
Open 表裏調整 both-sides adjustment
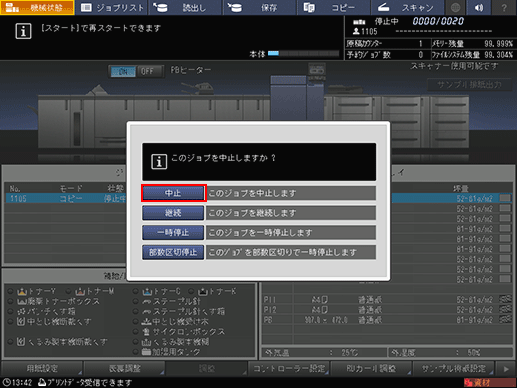(x=124, y=368)
